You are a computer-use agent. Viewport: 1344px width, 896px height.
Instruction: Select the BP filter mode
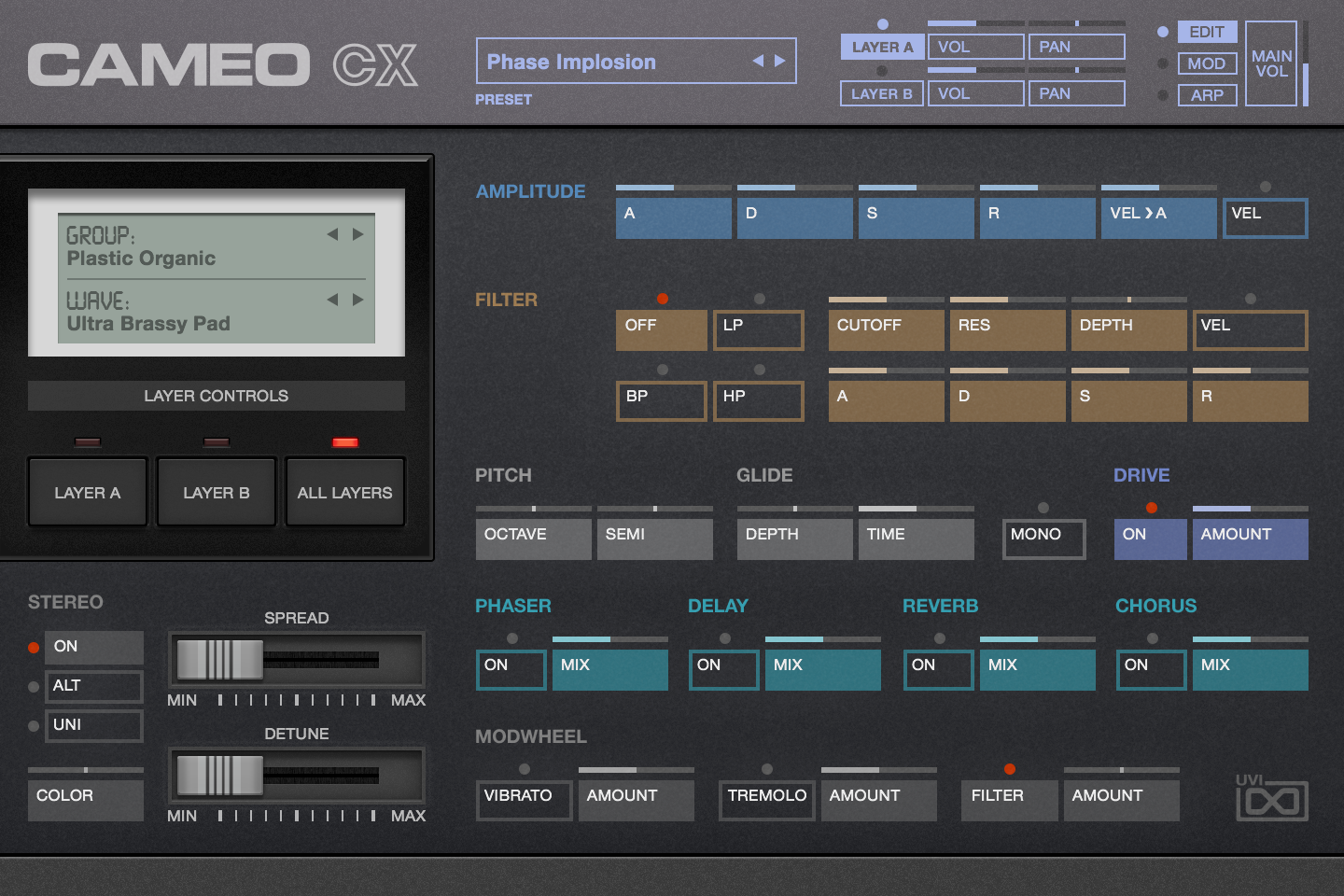[660, 400]
